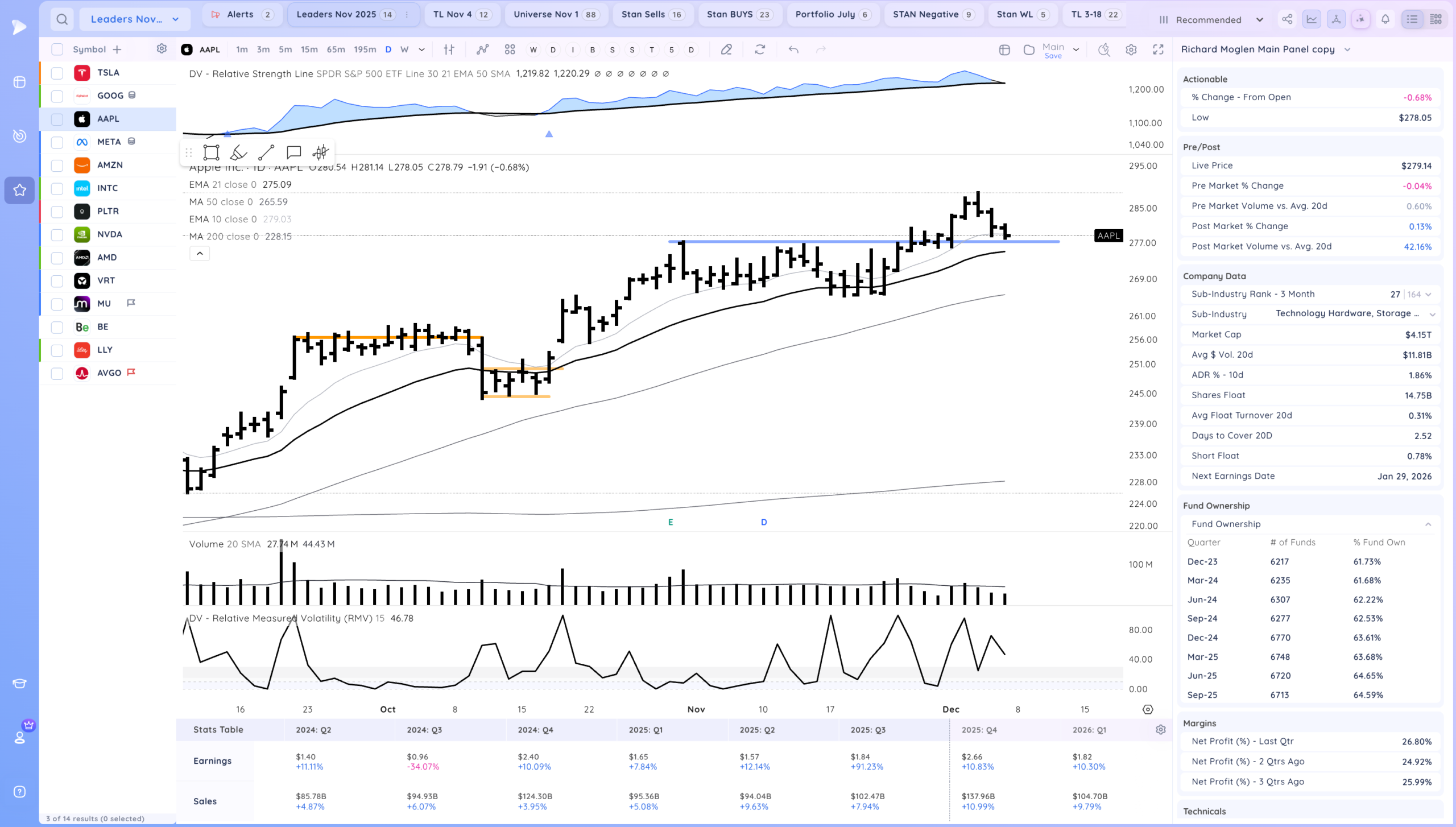Enter fullscreen chart mode
Screen dimensions: 1456x827
1158,49
